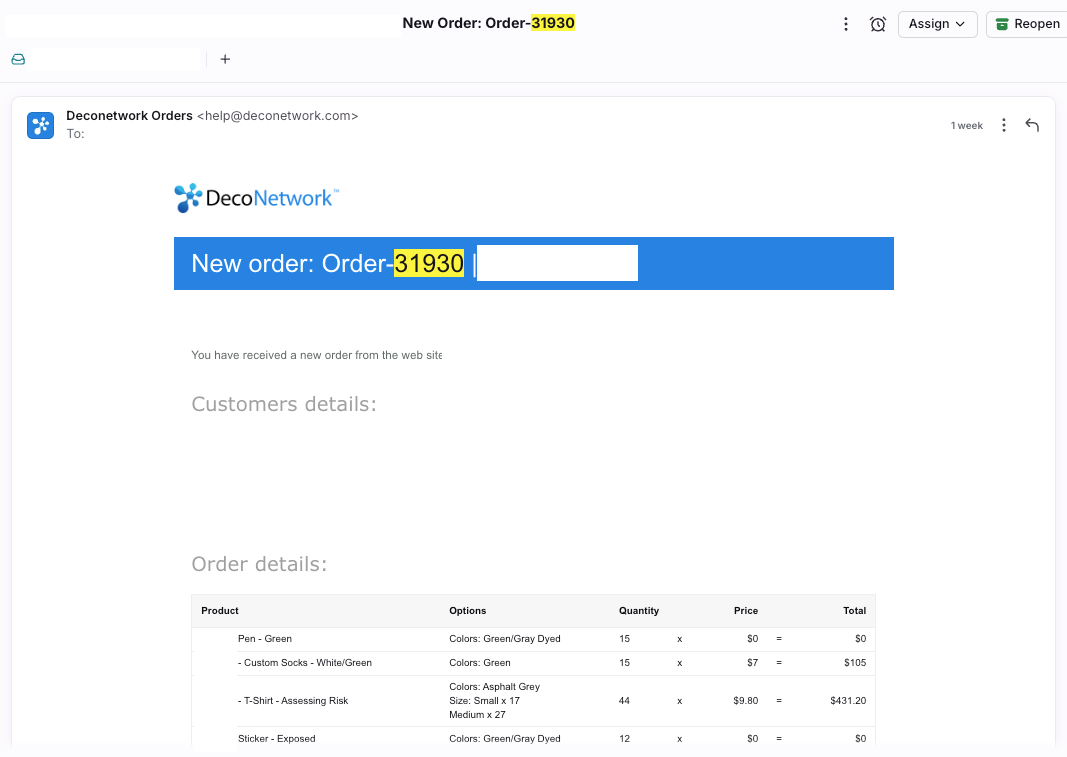Click the DecoNetwork logo in email
1067x757 pixels.
(x=256, y=198)
